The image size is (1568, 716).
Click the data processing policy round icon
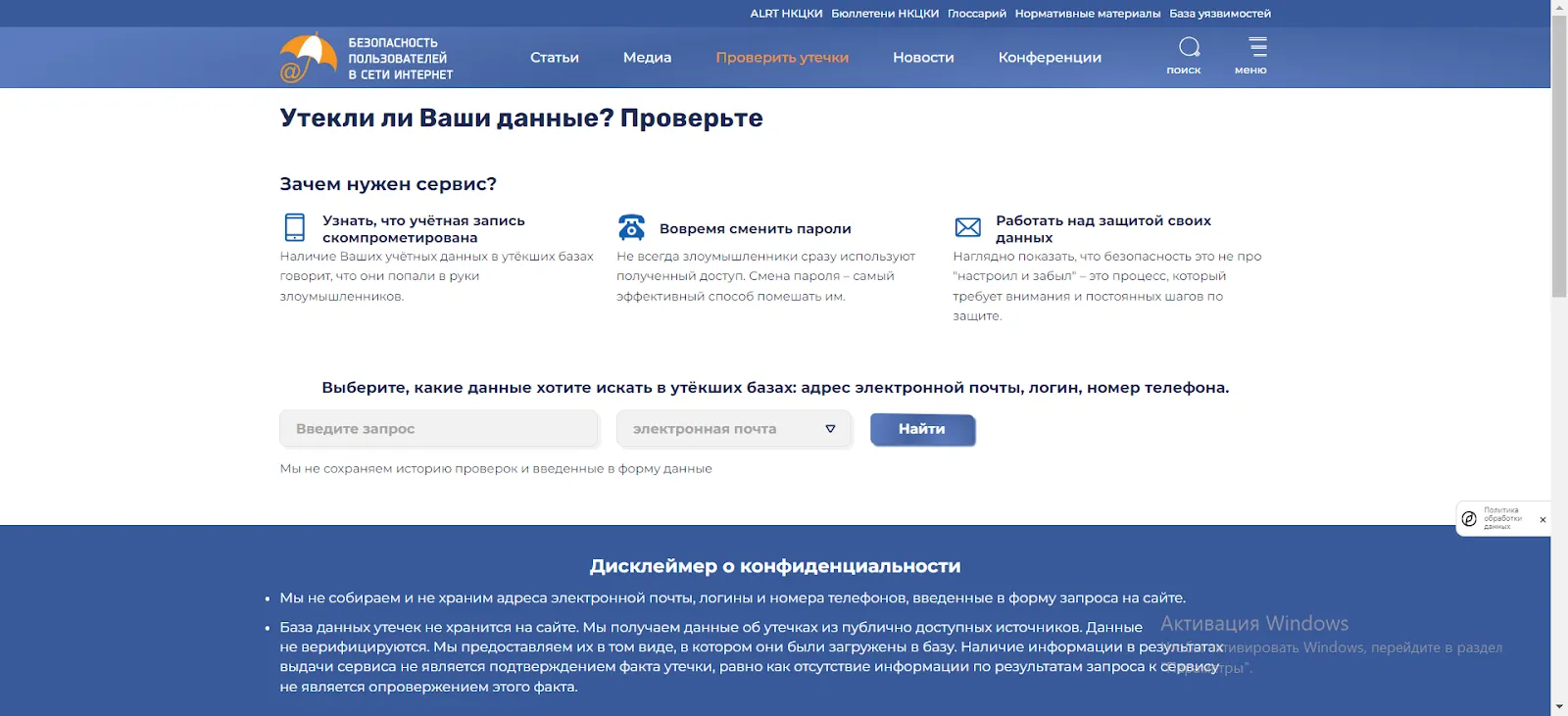[1469, 519]
